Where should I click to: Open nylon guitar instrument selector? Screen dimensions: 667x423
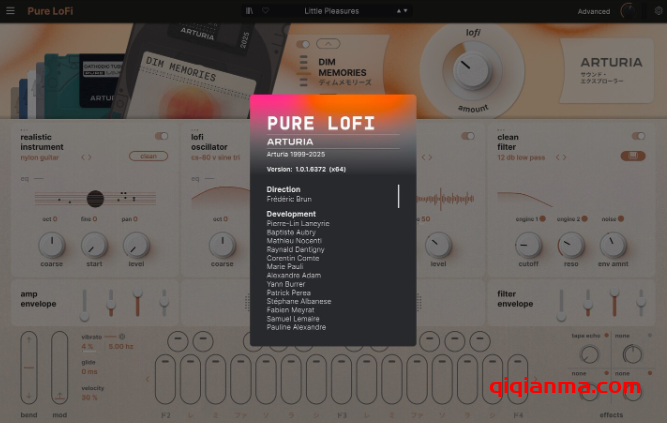tap(40, 157)
